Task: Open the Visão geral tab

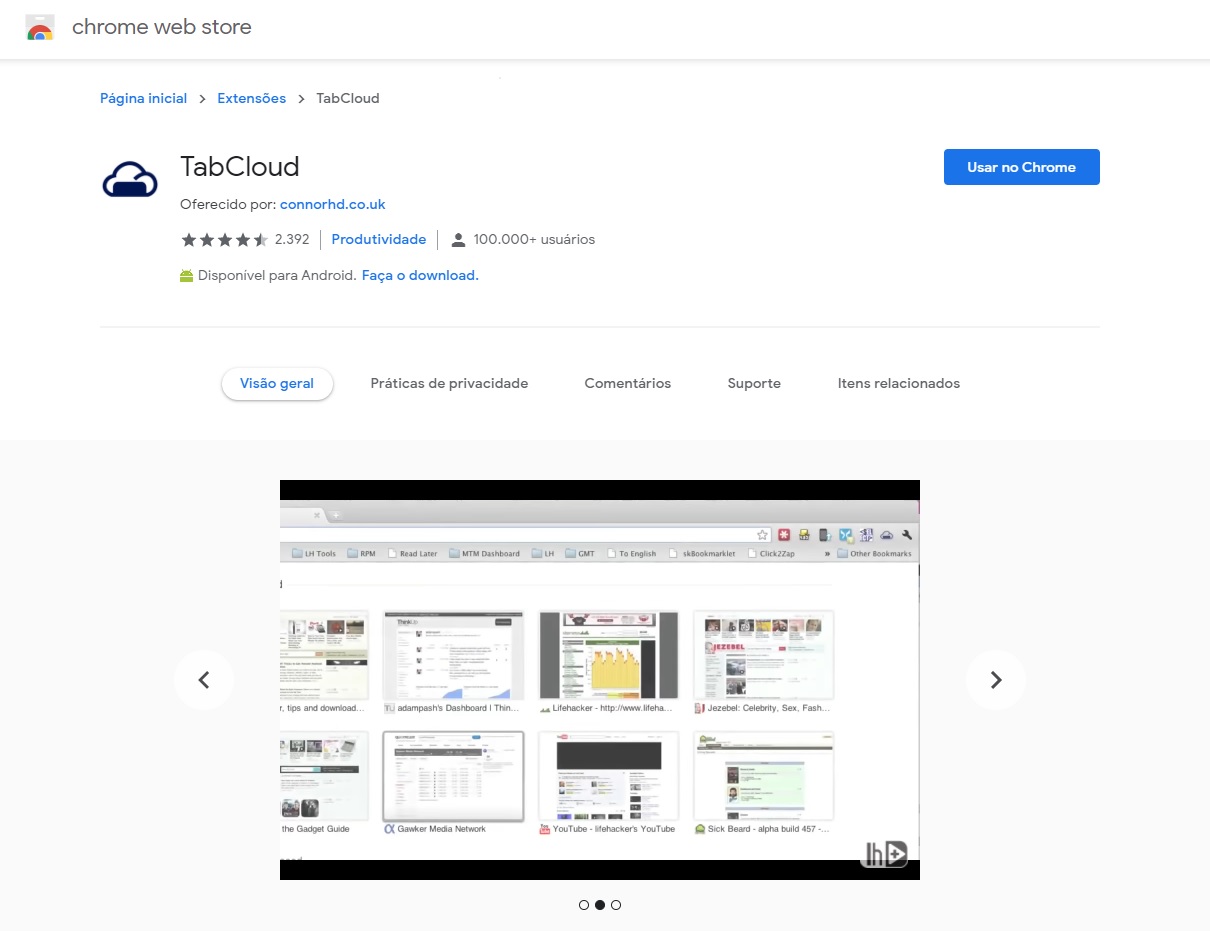Action: (x=277, y=383)
